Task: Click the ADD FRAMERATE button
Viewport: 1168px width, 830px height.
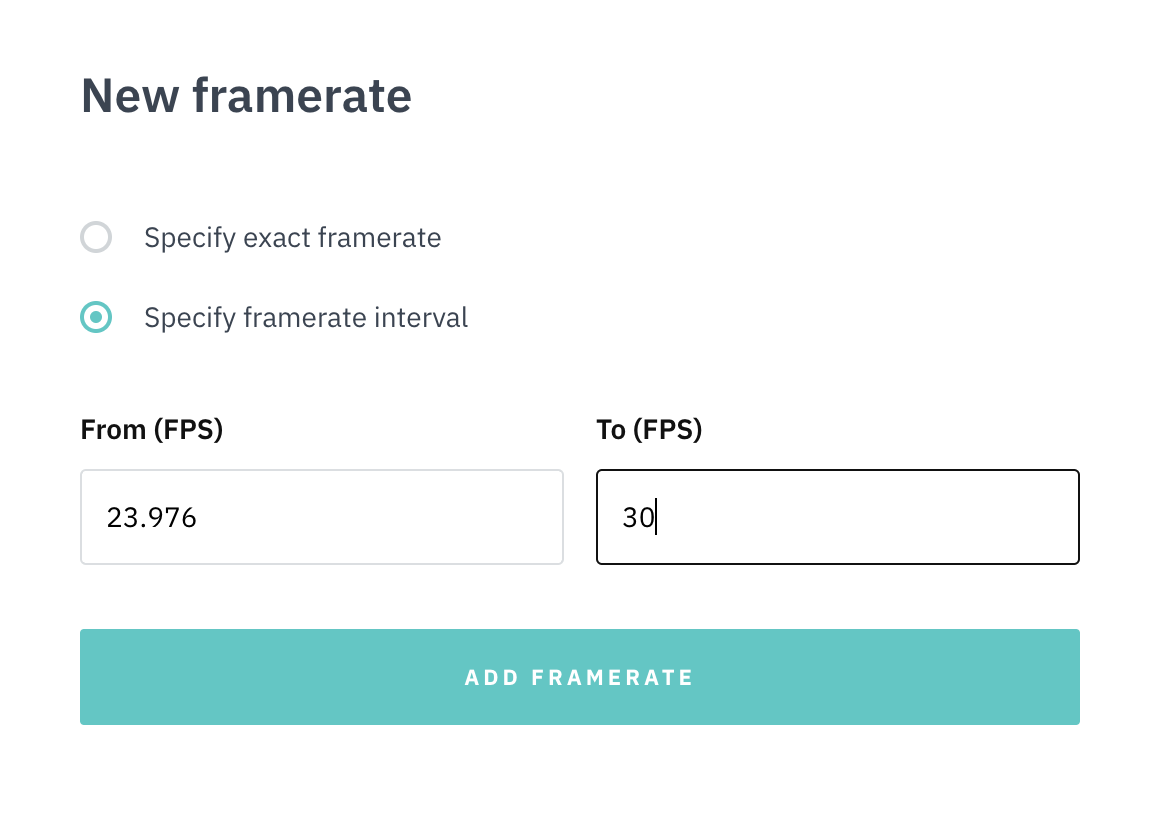Action: (x=579, y=677)
